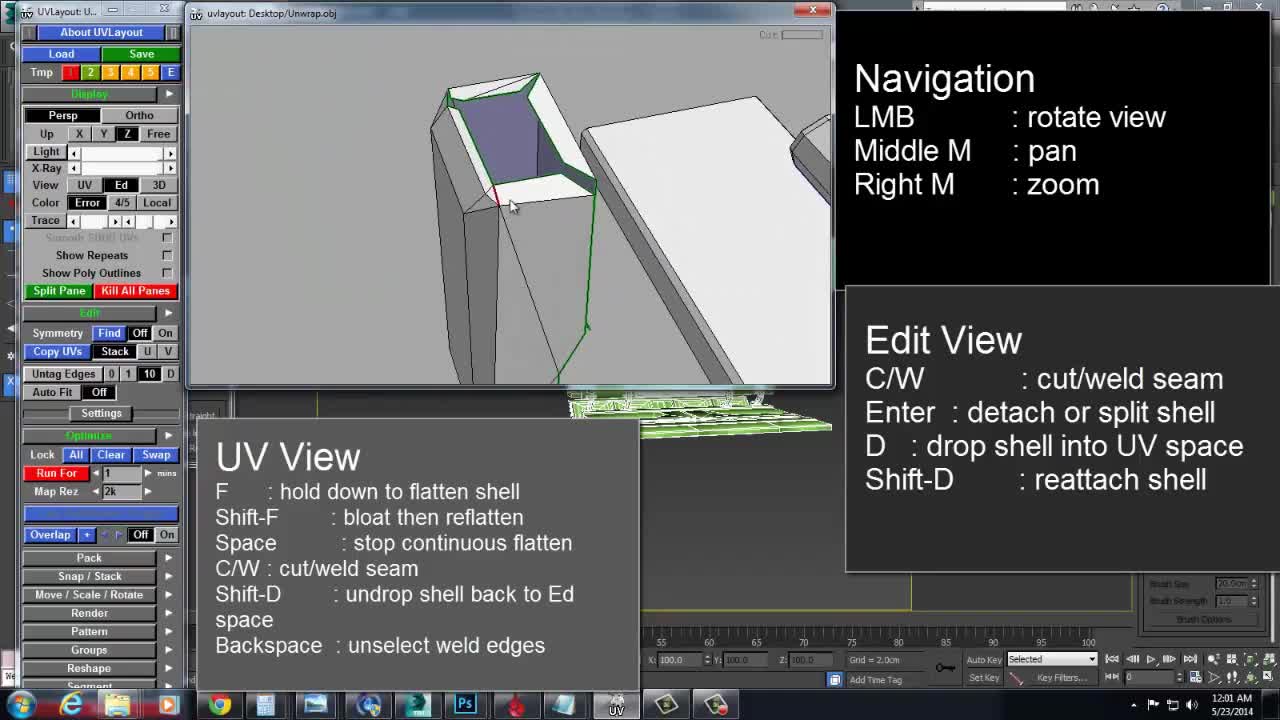
Task: Jump to end frame in 3ds Max
Action: point(1190,659)
